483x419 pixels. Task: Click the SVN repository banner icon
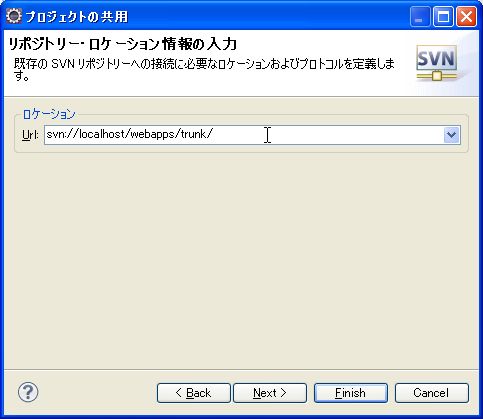point(436,63)
